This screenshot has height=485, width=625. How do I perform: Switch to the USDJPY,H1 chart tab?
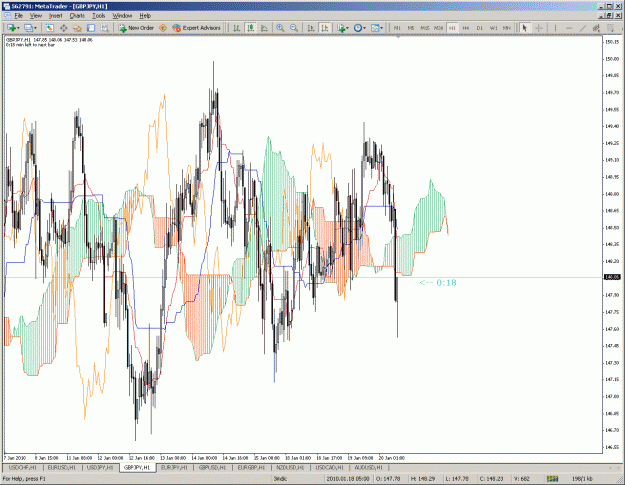tap(100, 467)
